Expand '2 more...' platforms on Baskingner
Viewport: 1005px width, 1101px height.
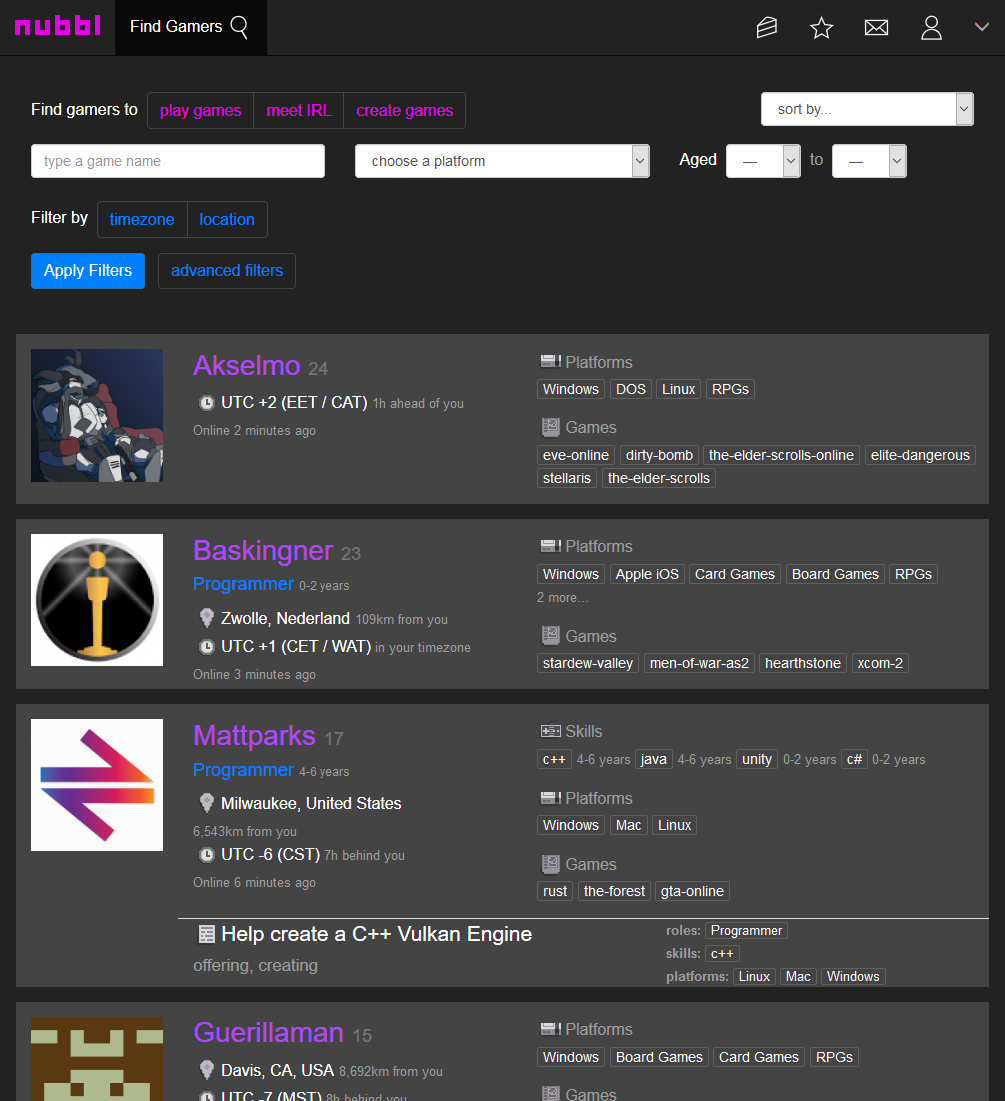(563, 598)
